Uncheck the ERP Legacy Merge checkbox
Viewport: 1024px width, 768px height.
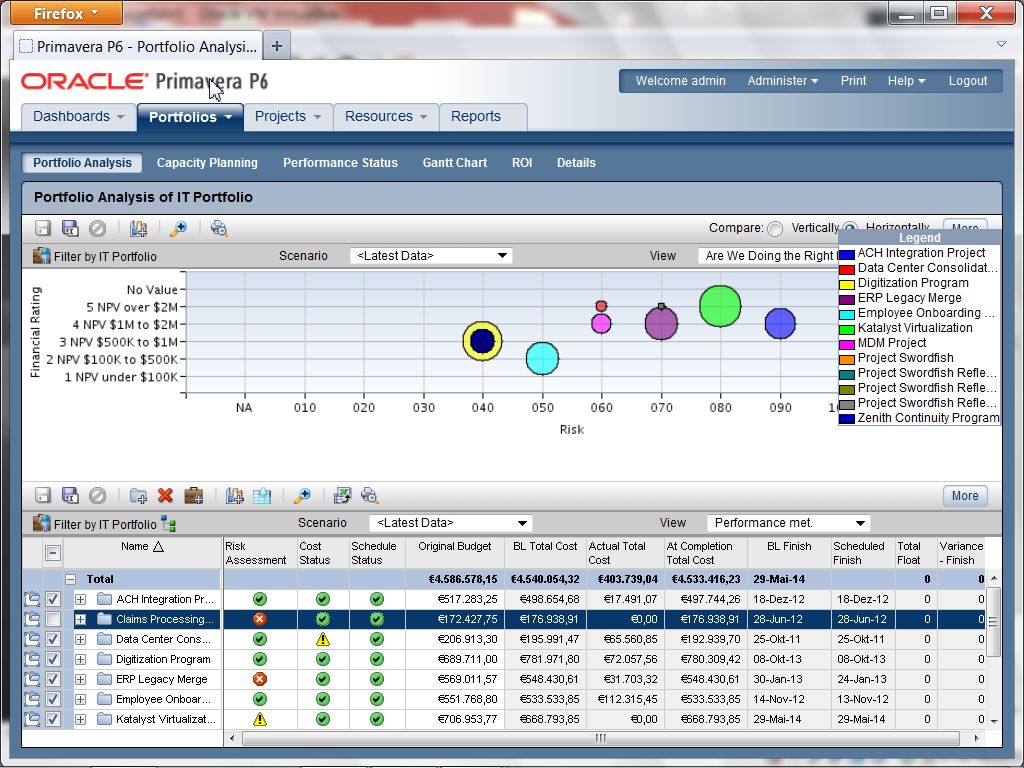(x=53, y=679)
